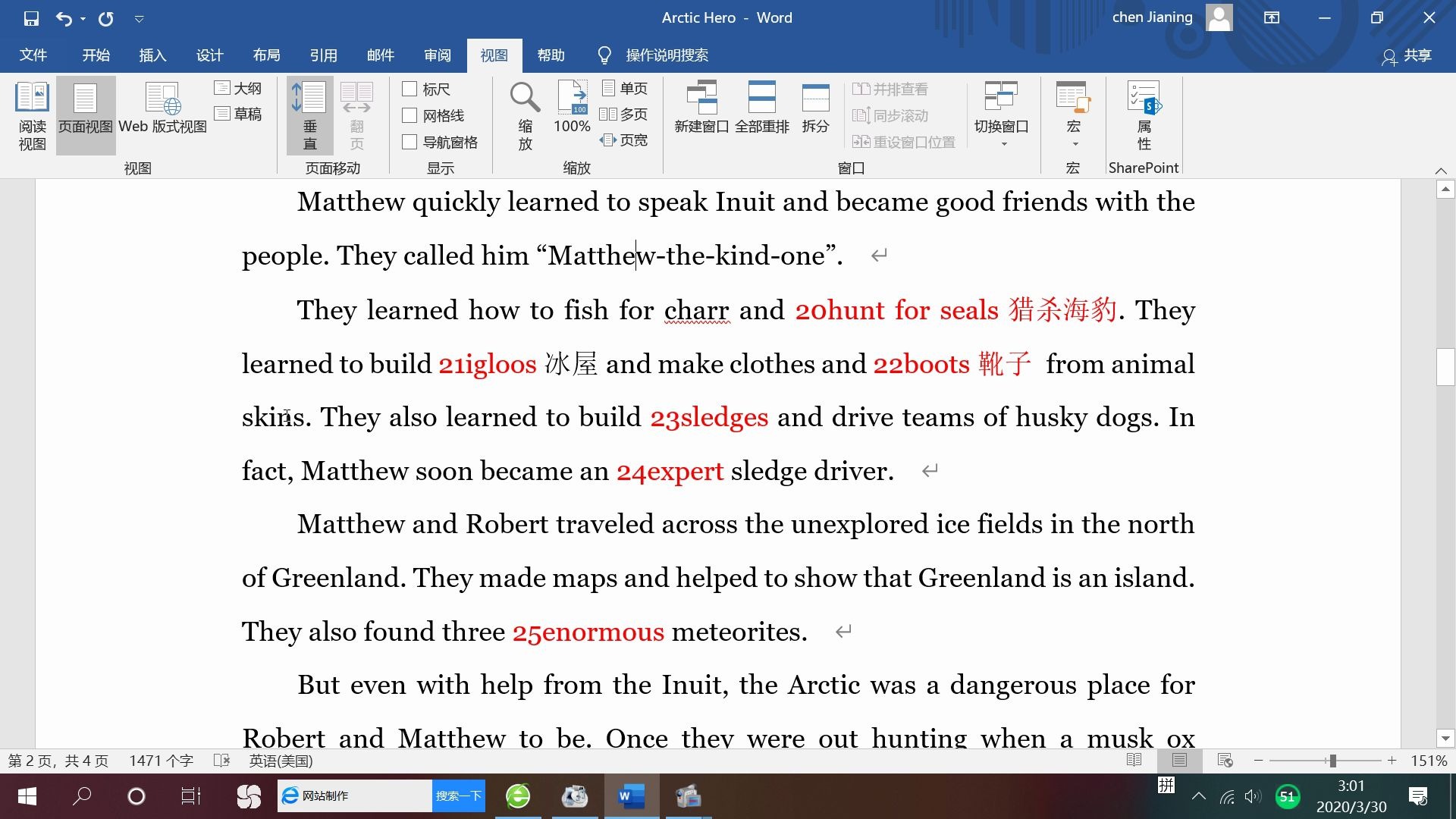
Task: Click the scrollbar down arrow
Action: coord(1445,738)
